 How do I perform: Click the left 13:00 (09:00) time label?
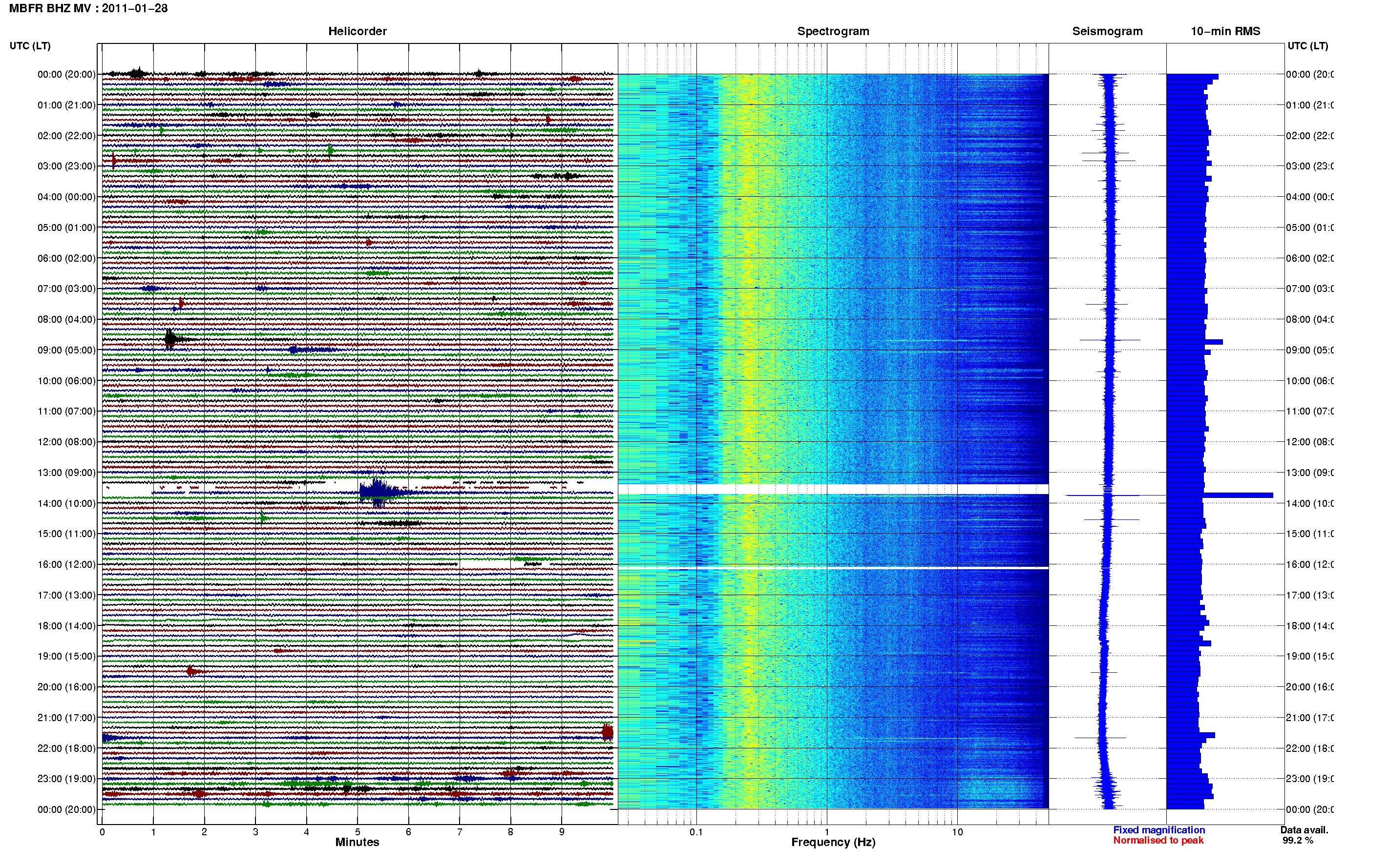pyautogui.click(x=66, y=473)
